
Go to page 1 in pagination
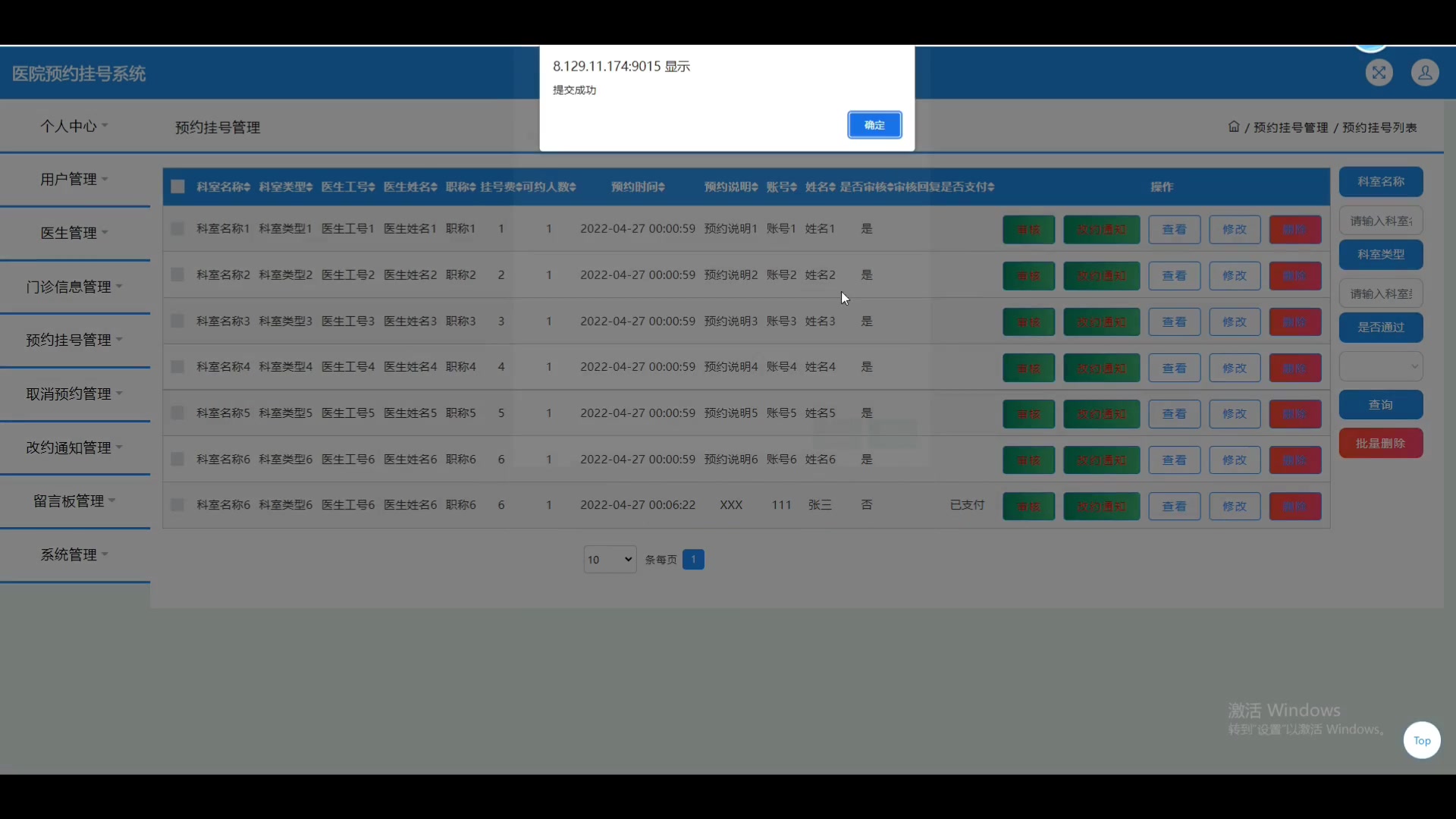[x=693, y=559]
